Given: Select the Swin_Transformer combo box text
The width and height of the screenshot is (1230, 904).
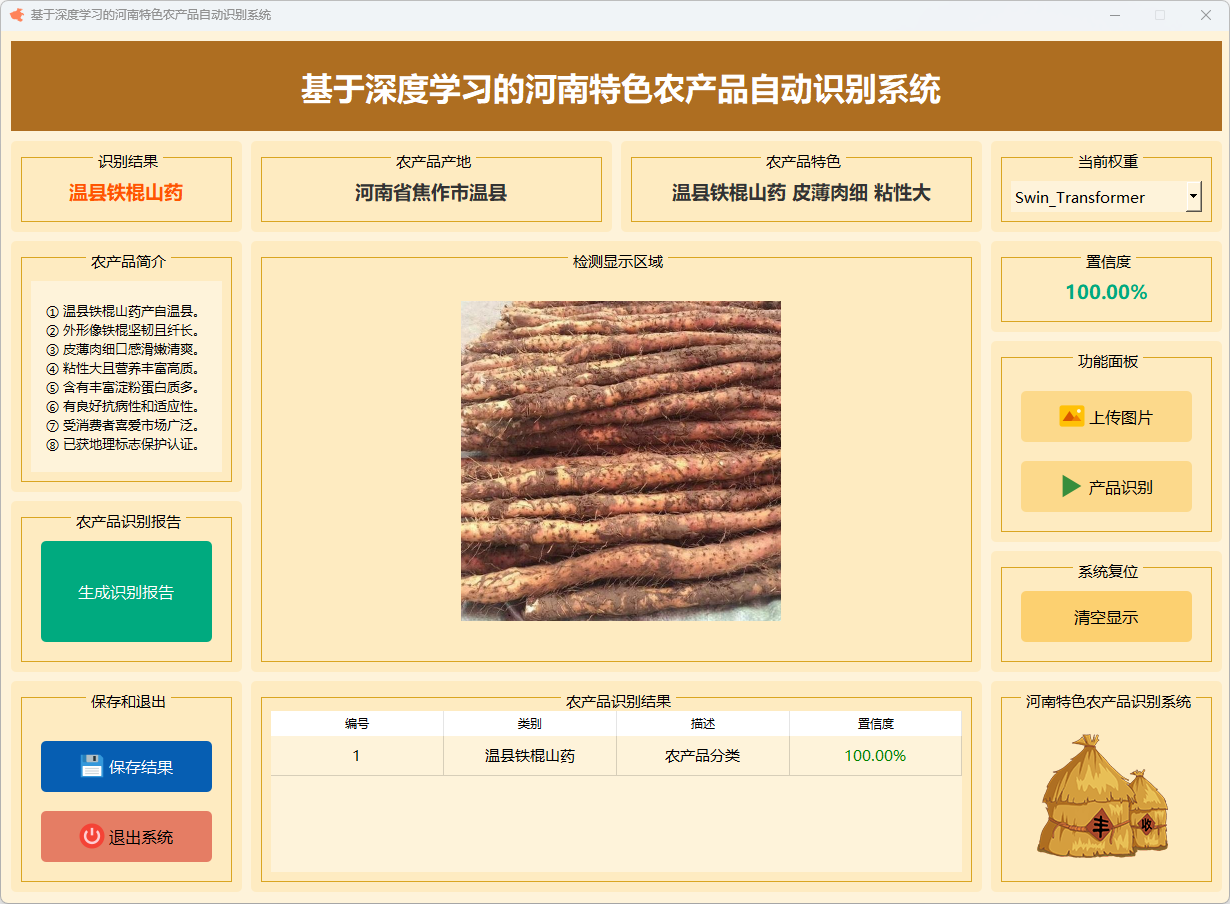Looking at the screenshot, I should 1096,197.
